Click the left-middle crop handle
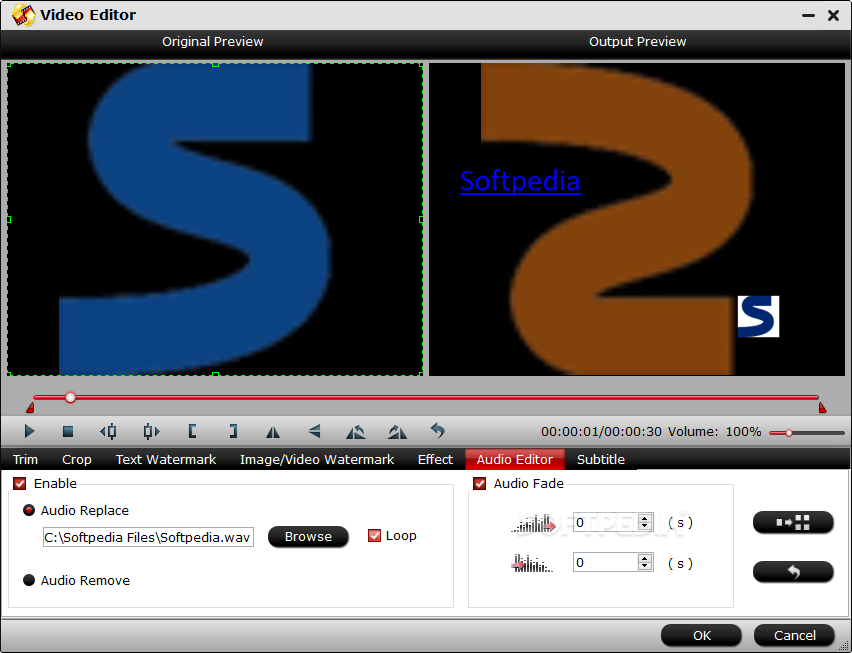This screenshot has width=852, height=653. (8, 219)
